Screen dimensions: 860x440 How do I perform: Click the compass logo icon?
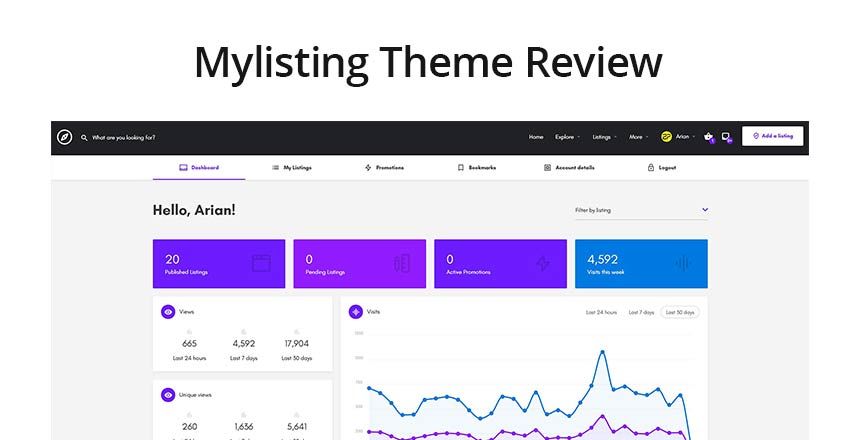coord(65,137)
